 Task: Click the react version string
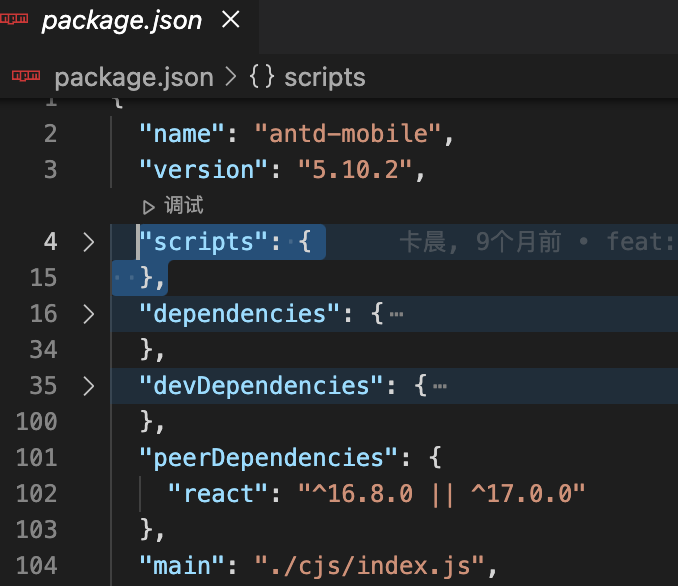440,493
